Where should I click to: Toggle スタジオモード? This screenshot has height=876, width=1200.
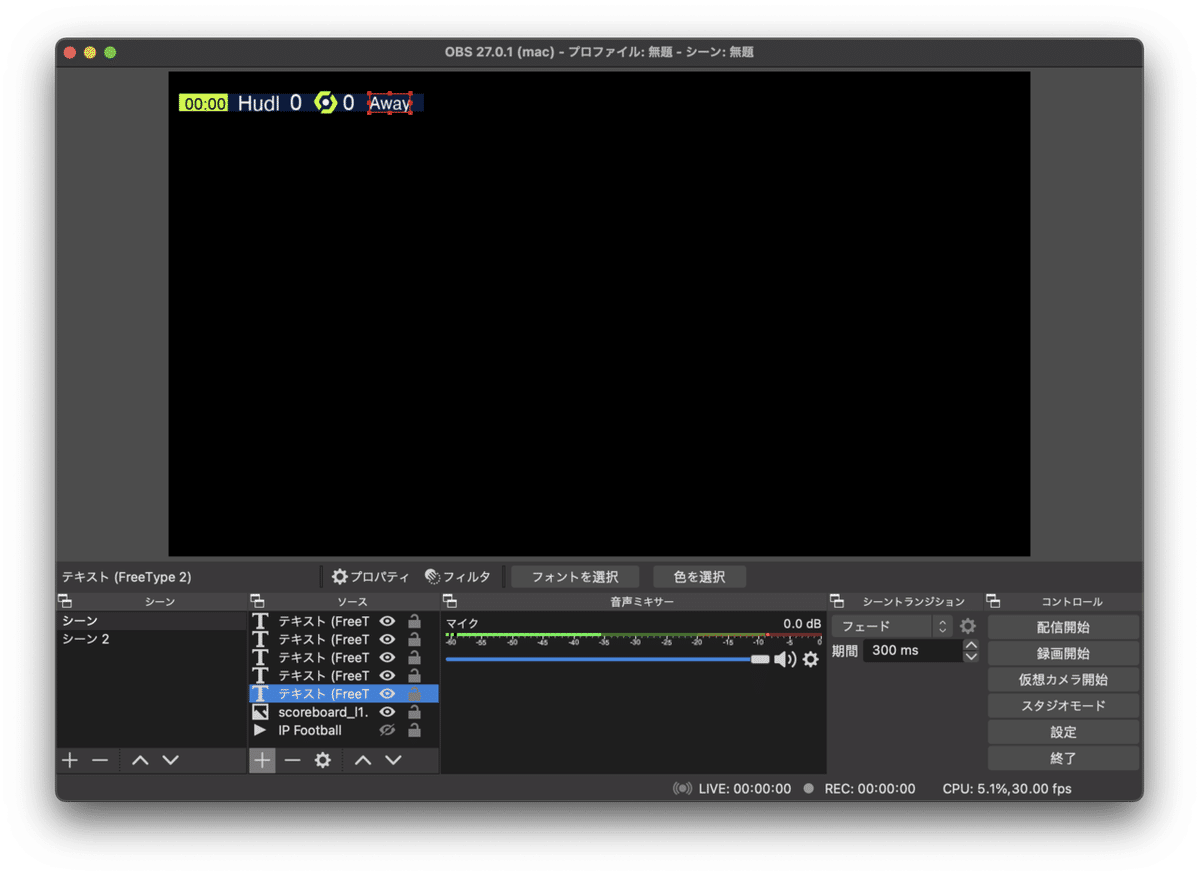pyautogui.click(x=1063, y=705)
